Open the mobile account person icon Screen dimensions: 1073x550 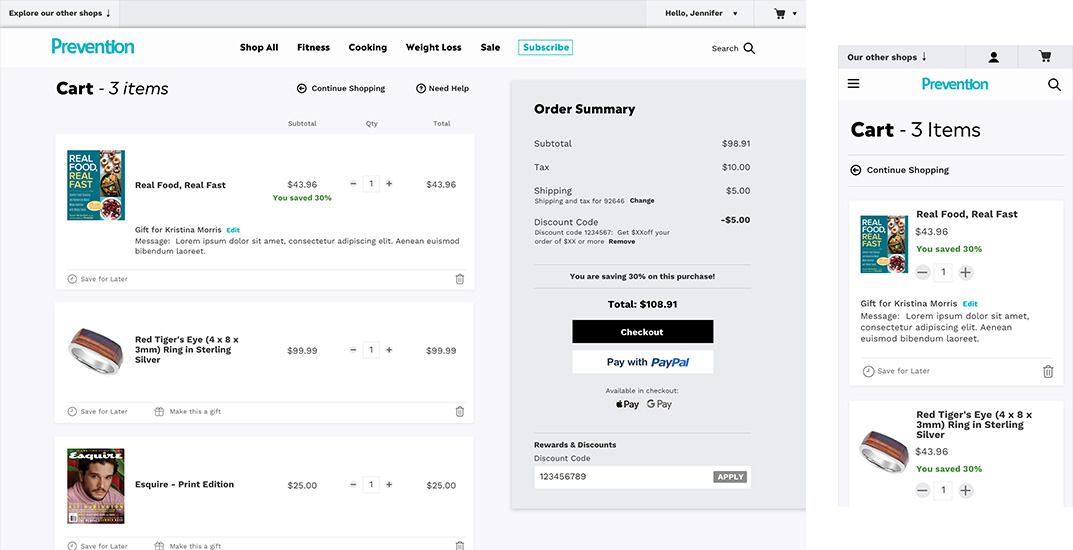point(994,57)
